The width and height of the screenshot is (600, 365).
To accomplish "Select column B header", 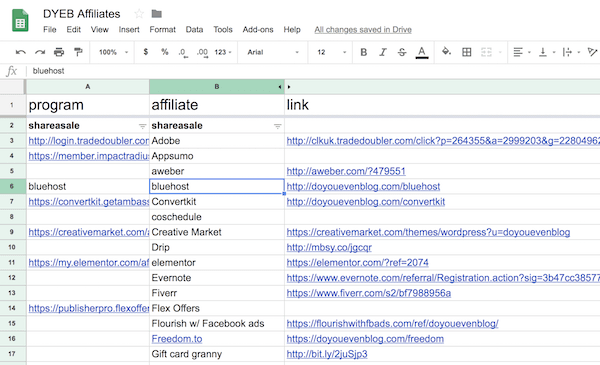I will tap(217, 87).
